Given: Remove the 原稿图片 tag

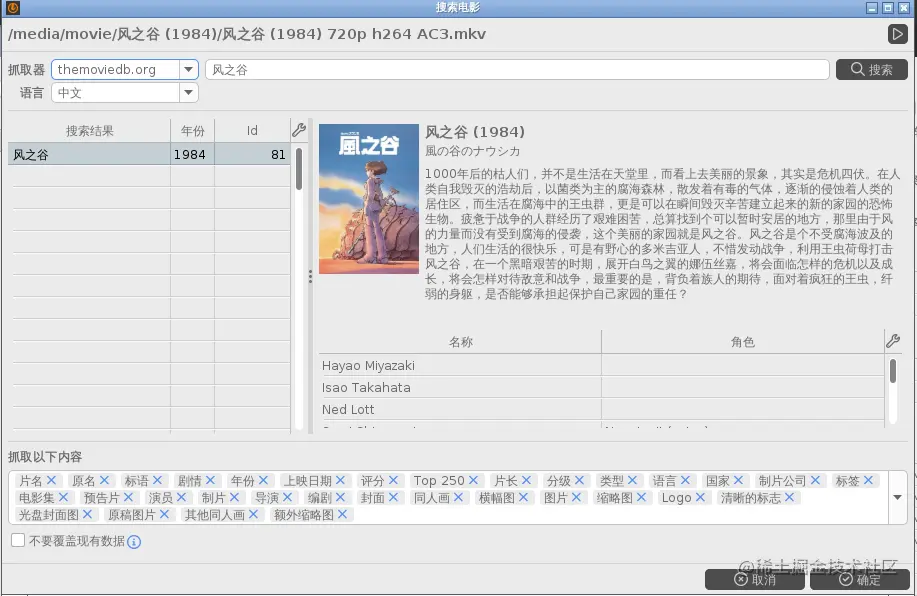Looking at the screenshot, I should click(x=164, y=514).
